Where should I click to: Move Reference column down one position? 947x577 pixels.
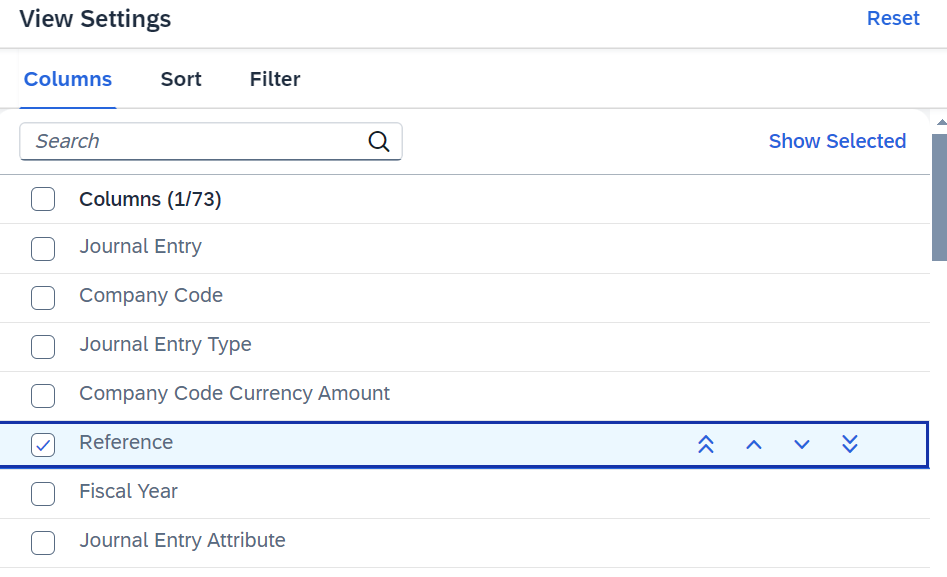pos(801,445)
